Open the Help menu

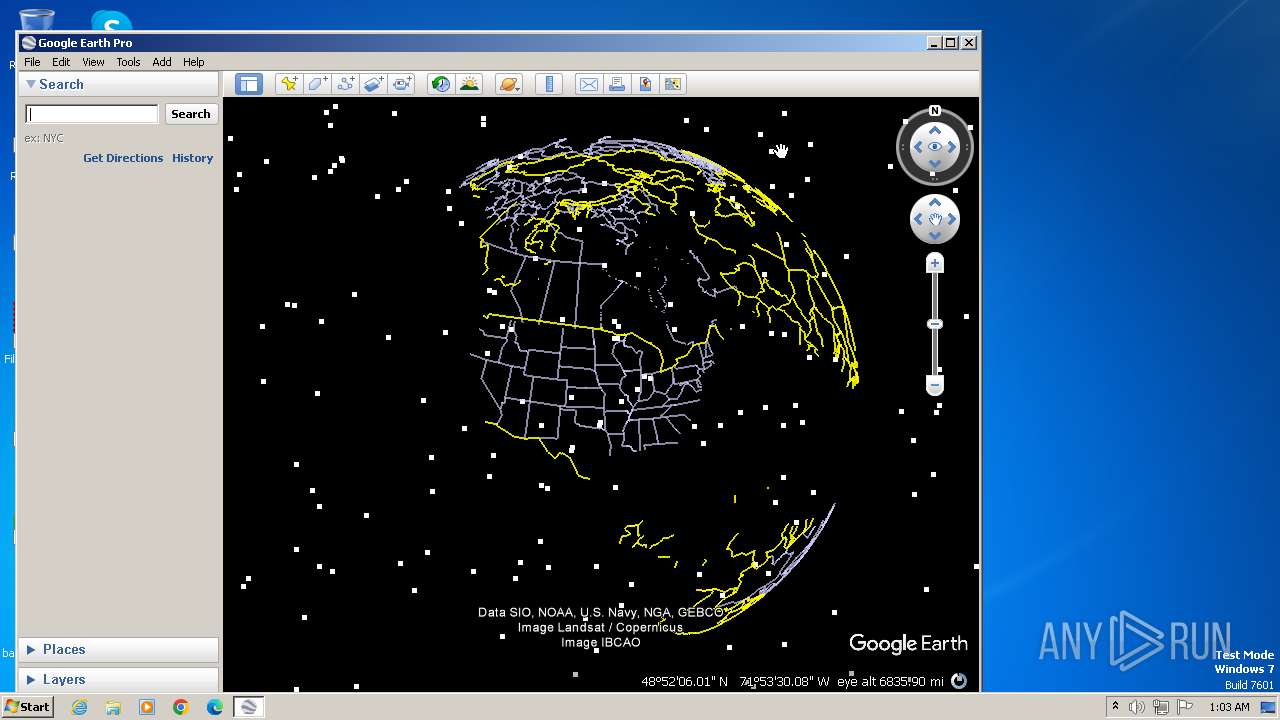[193, 62]
